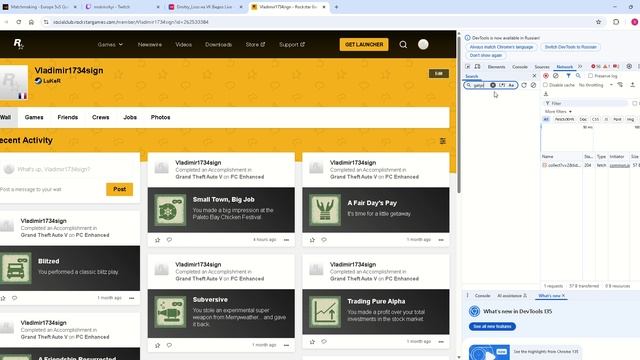The height and width of the screenshot is (360, 640).
Task: Open the Sources tab in DevTools
Action: (542, 67)
